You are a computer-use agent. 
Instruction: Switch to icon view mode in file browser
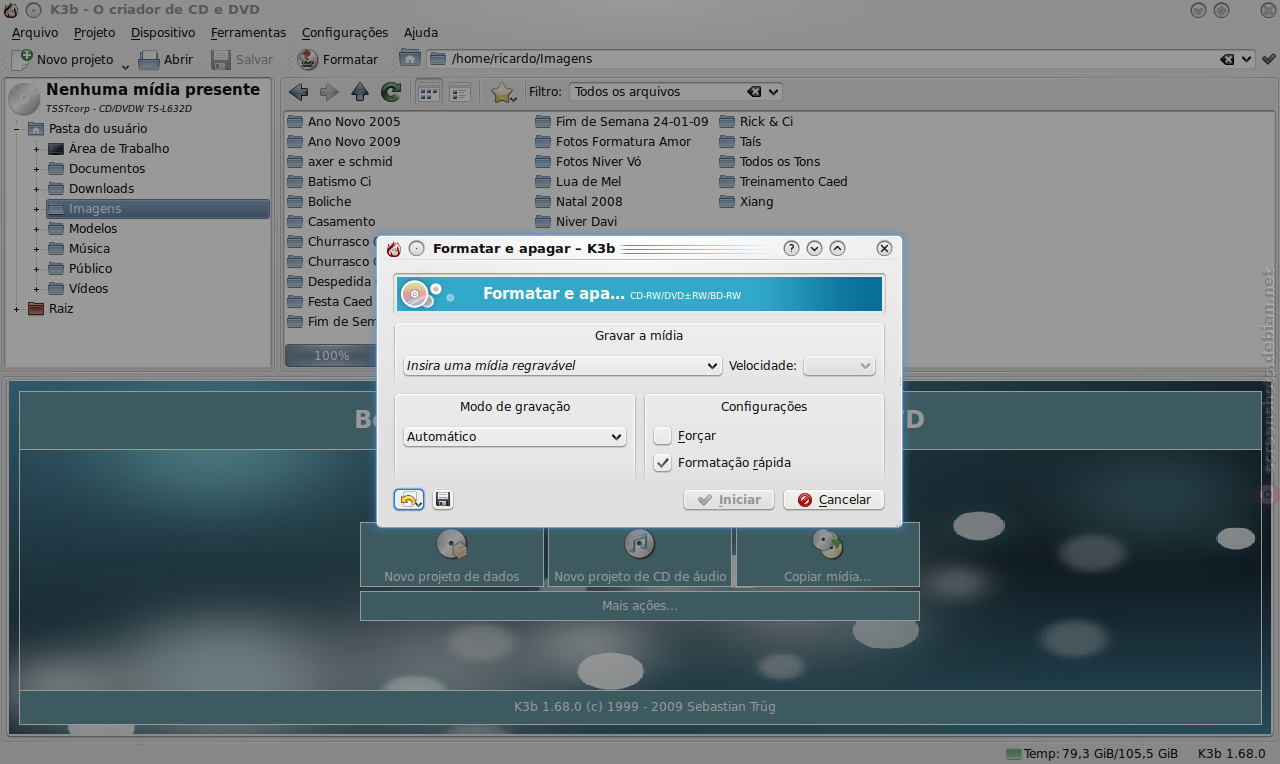click(x=429, y=92)
